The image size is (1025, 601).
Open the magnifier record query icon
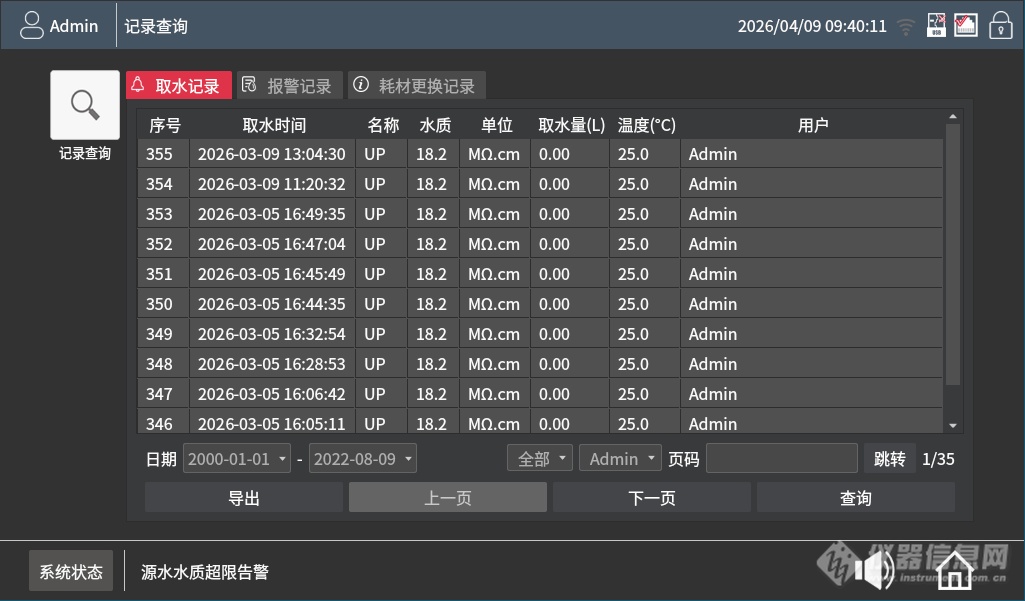[x=85, y=105]
